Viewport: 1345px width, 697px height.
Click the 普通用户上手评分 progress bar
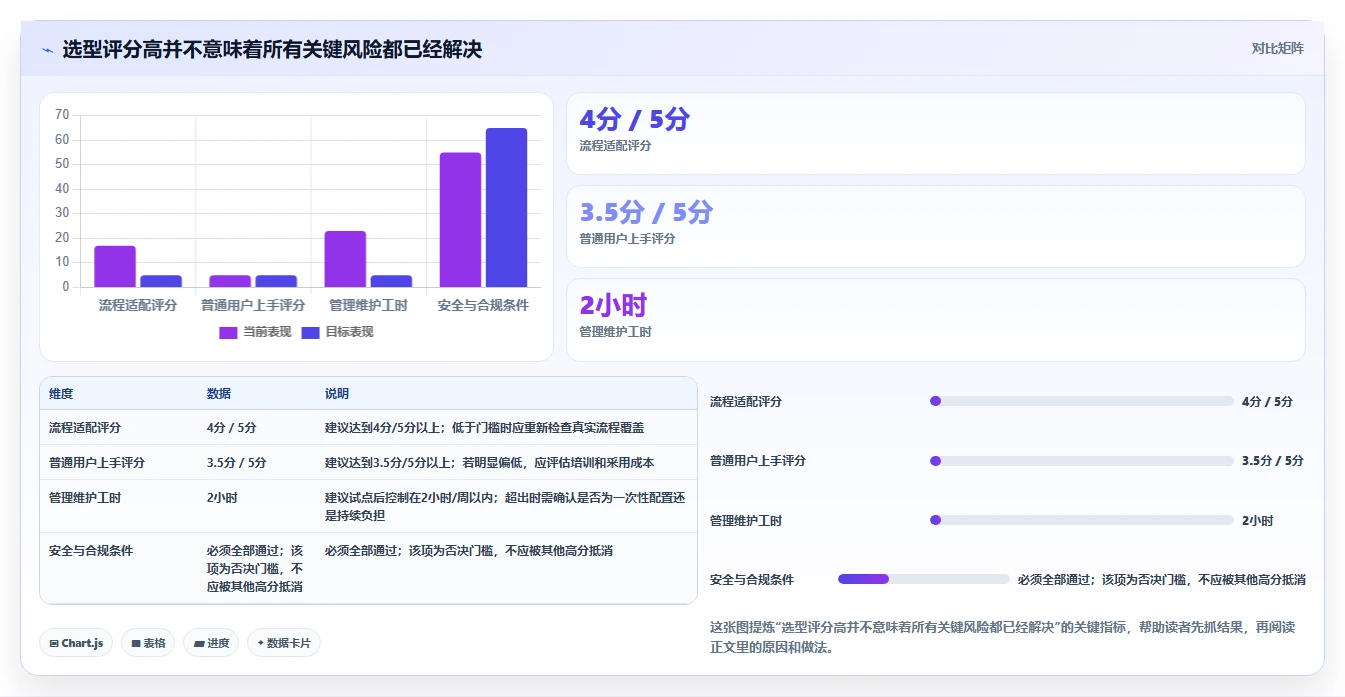pos(1081,461)
